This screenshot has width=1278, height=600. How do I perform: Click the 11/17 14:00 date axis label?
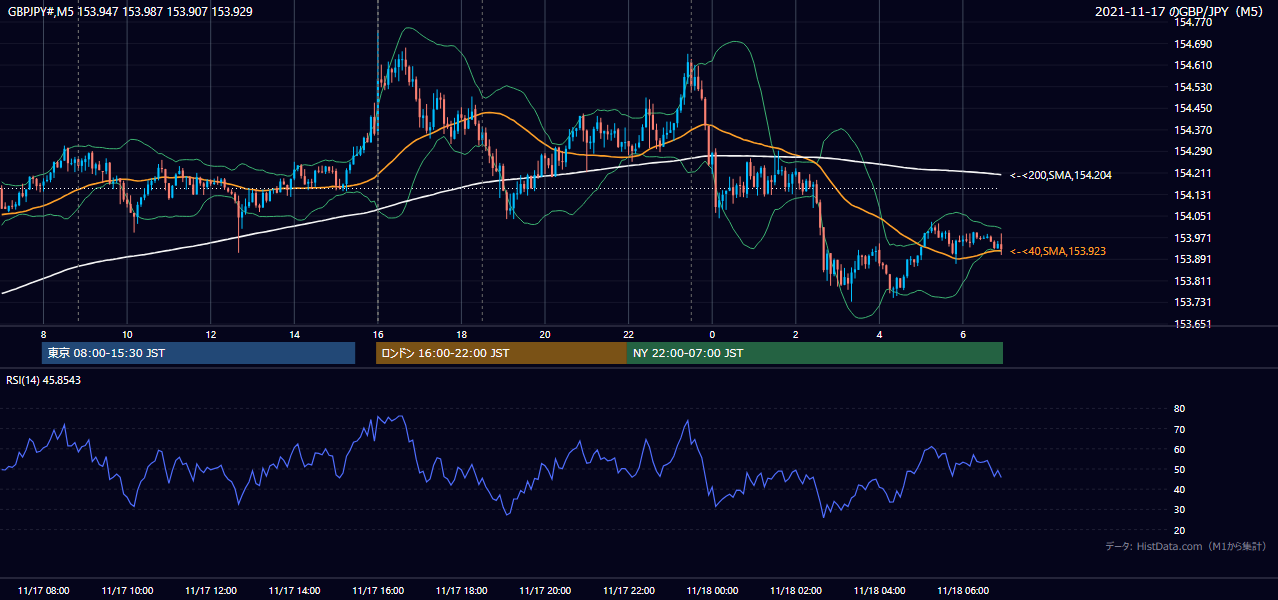point(294,591)
